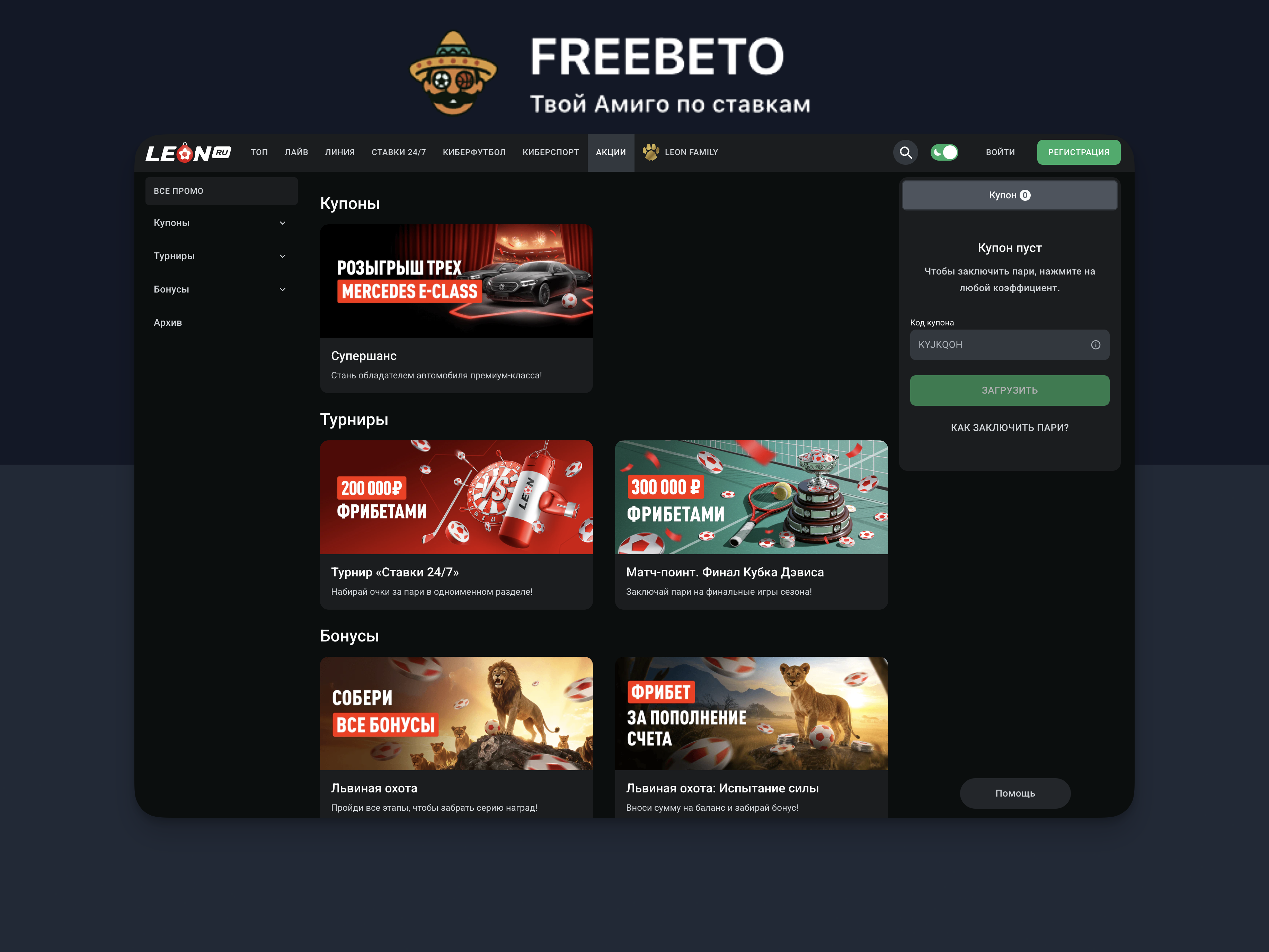Screen dimensions: 1269x952
Task: Click the Помощь help button
Action: pos(1015,793)
